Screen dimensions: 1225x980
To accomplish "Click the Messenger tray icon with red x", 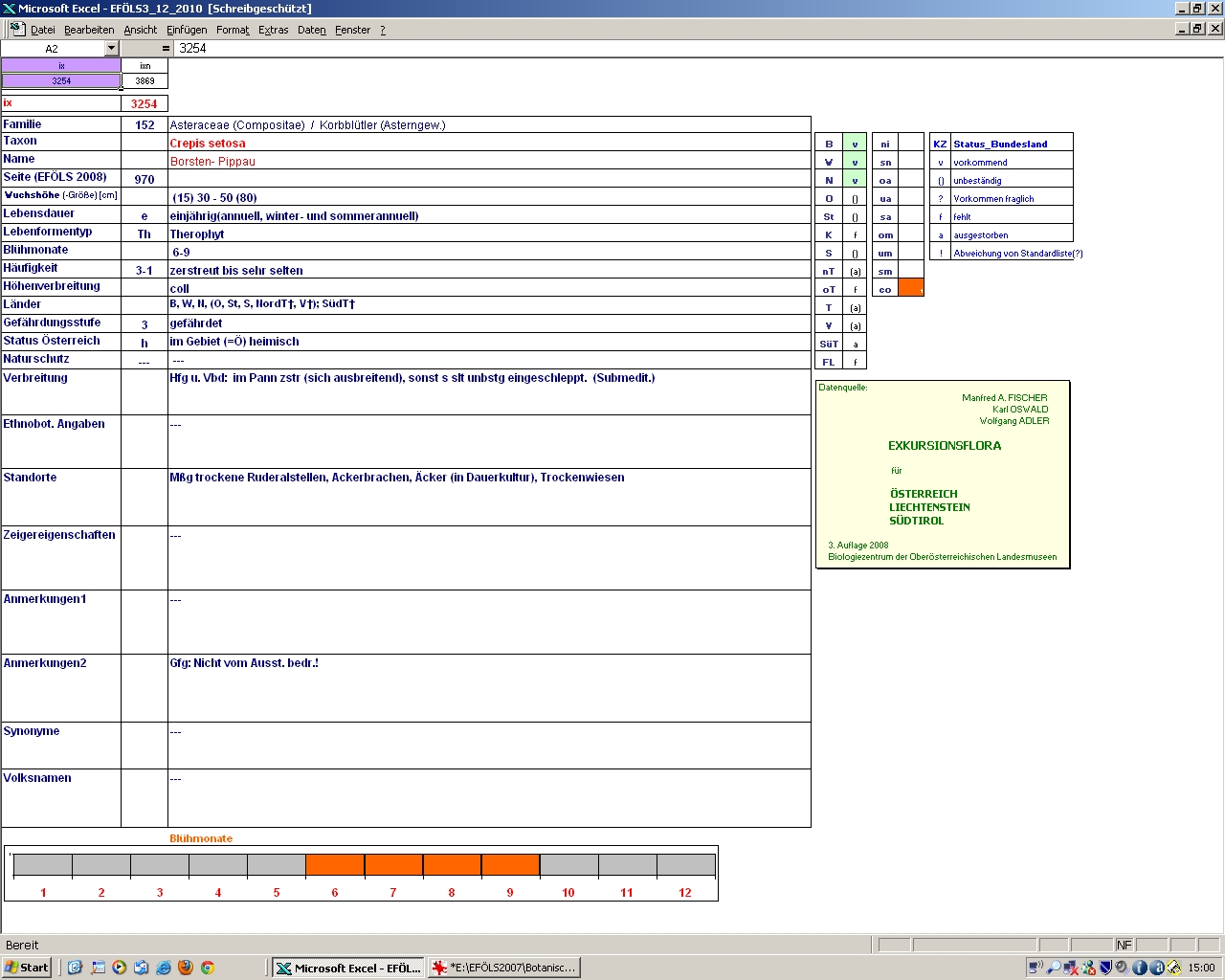I will coord(1089,968).
